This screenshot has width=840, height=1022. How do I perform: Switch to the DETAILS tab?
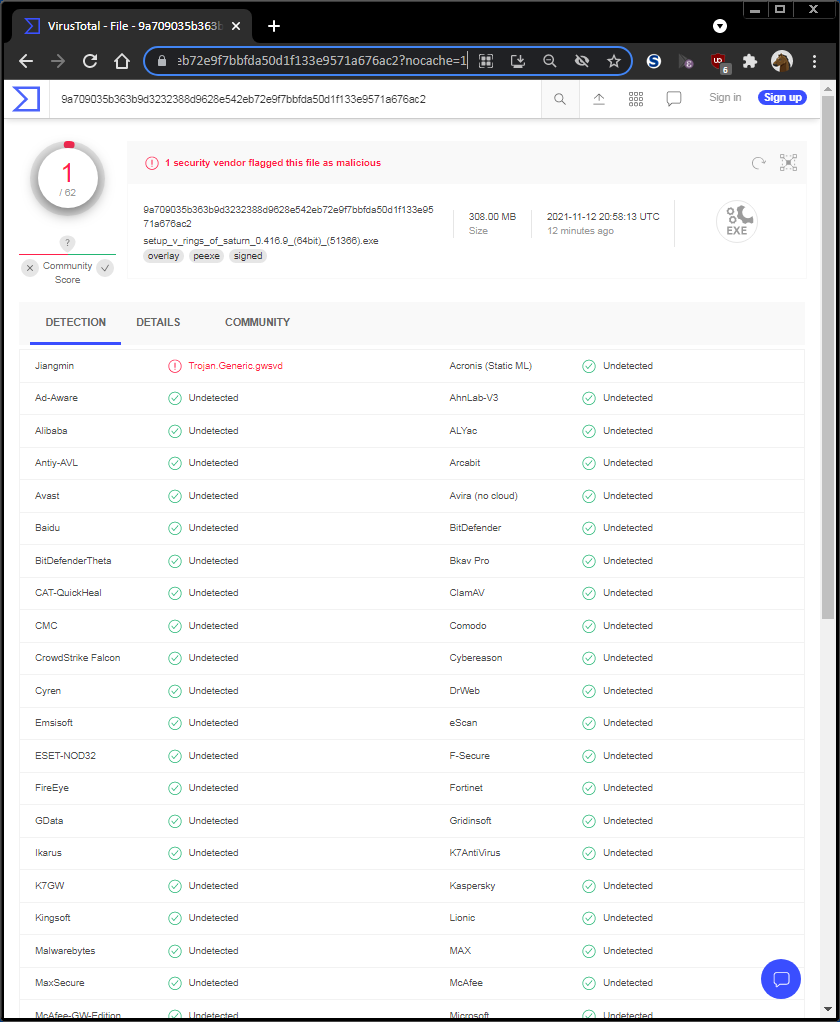158,322
